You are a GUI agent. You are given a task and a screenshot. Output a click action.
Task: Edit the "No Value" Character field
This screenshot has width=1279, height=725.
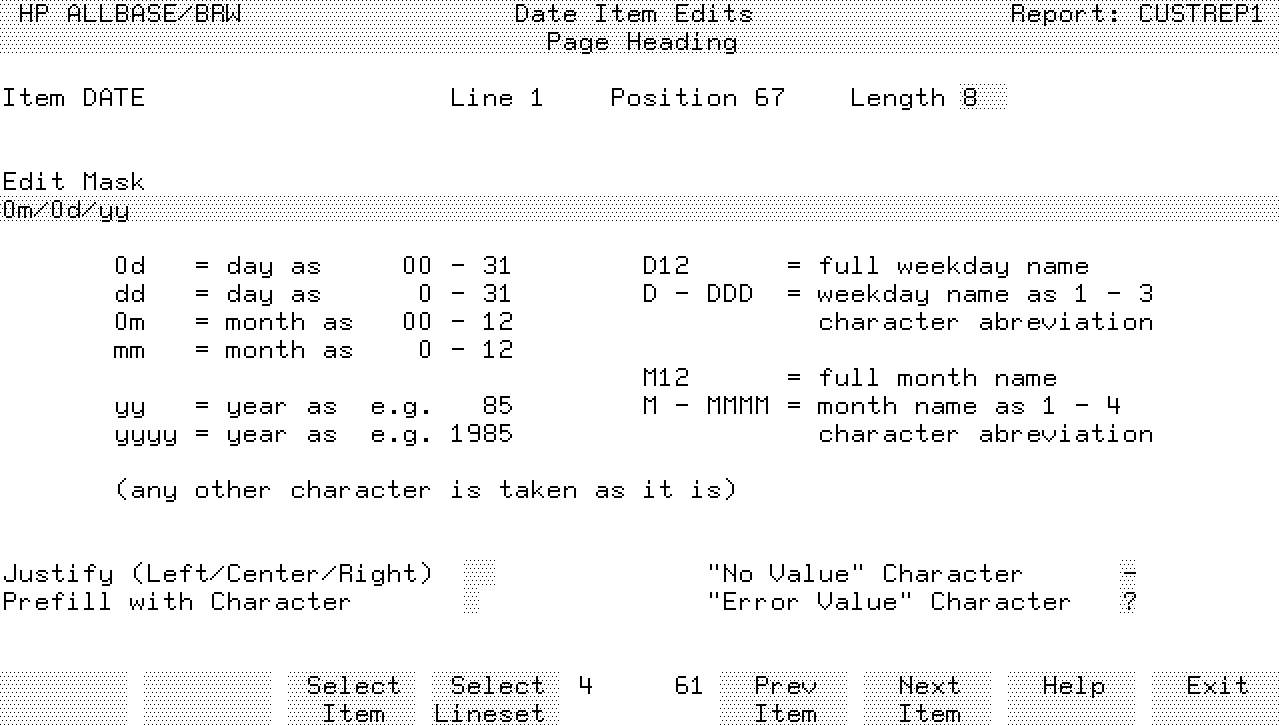[x=1128, y=574]
